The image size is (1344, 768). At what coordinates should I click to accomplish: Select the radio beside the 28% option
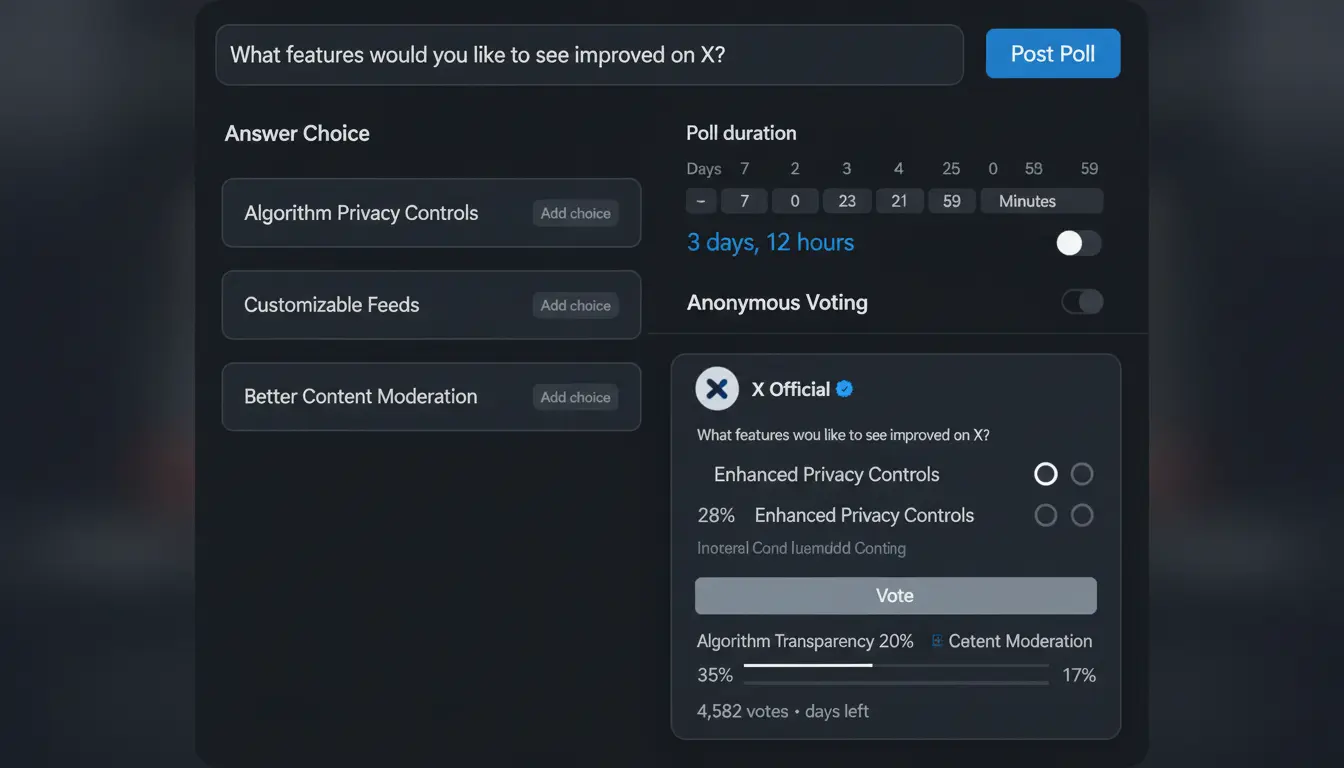1046,515
